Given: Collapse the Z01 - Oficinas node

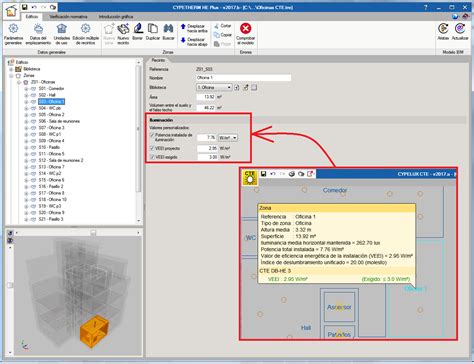Looking at the screenshot, I should point(19,82).
